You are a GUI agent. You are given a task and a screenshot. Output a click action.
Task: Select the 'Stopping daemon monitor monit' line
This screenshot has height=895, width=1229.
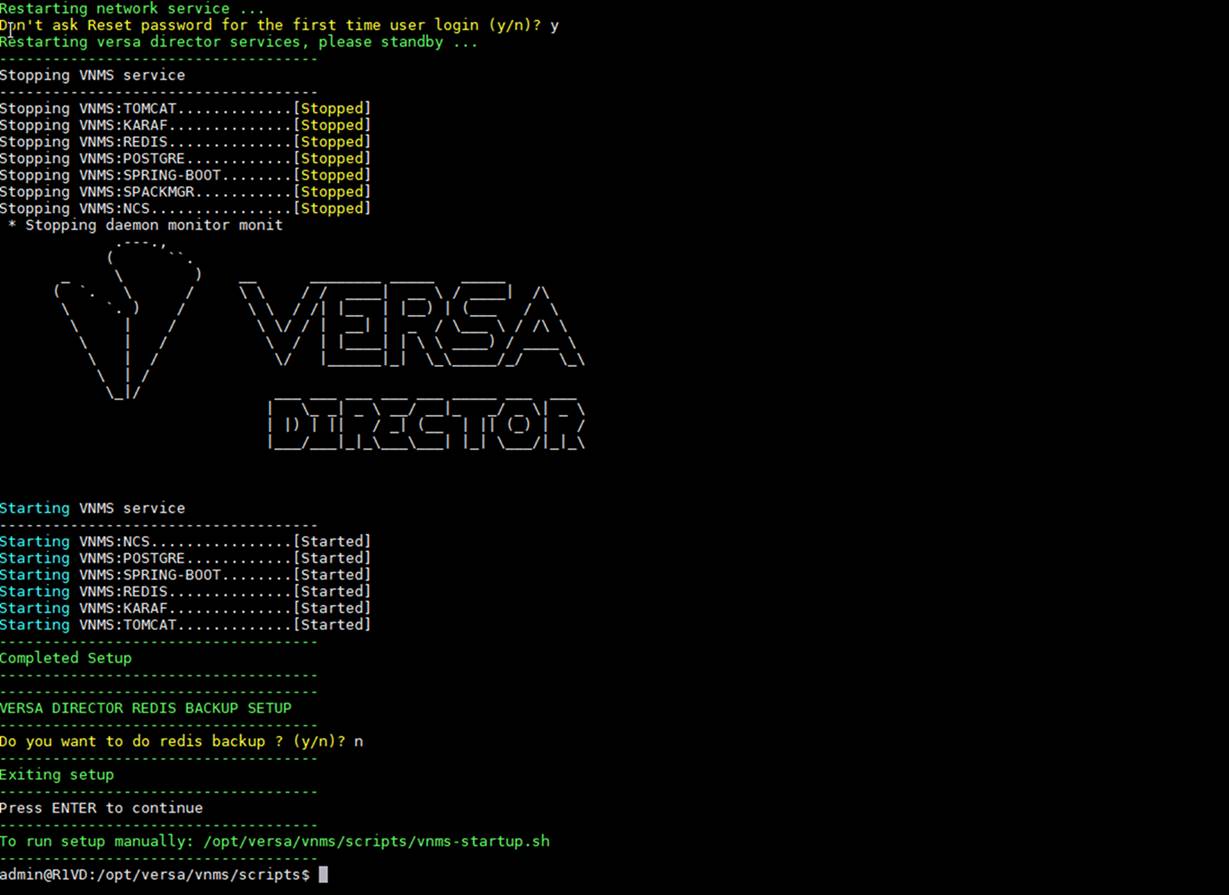145,225
